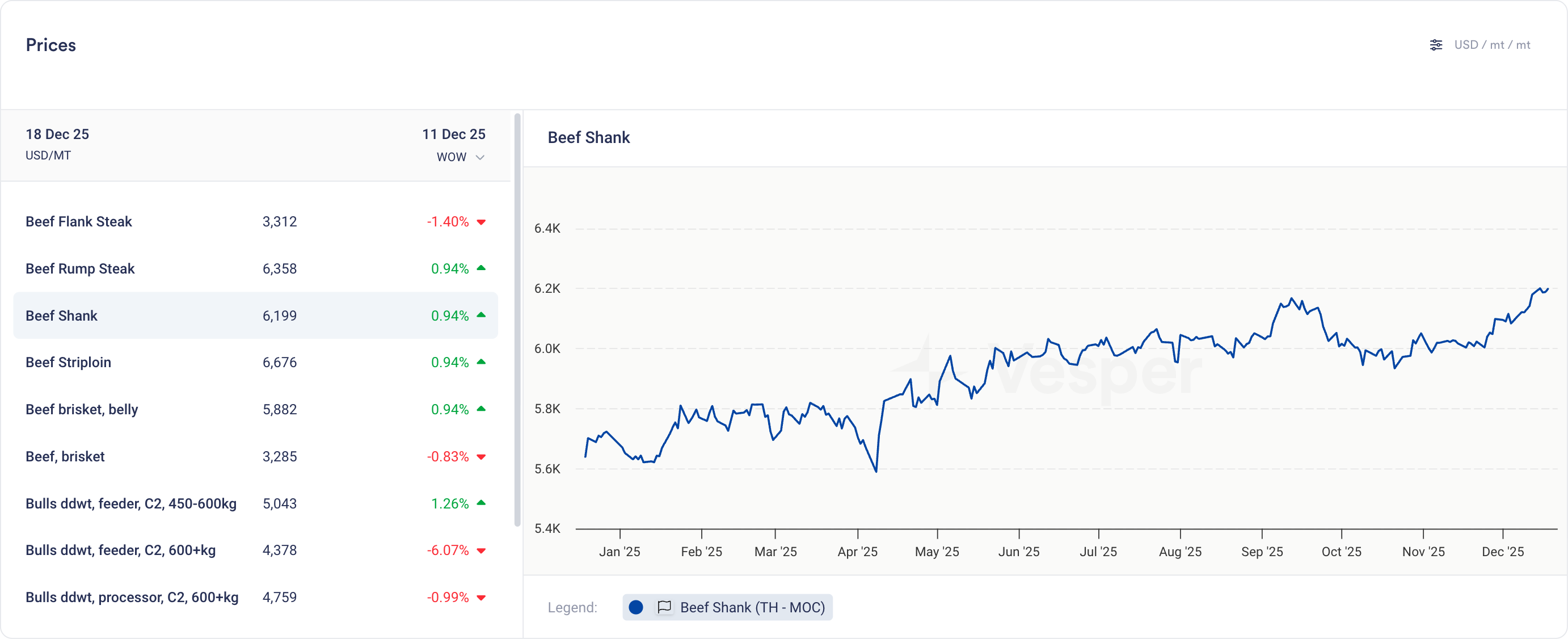Click Beef Striploin product name
The width and height of the screenshot is (1568, 639).
68,363
